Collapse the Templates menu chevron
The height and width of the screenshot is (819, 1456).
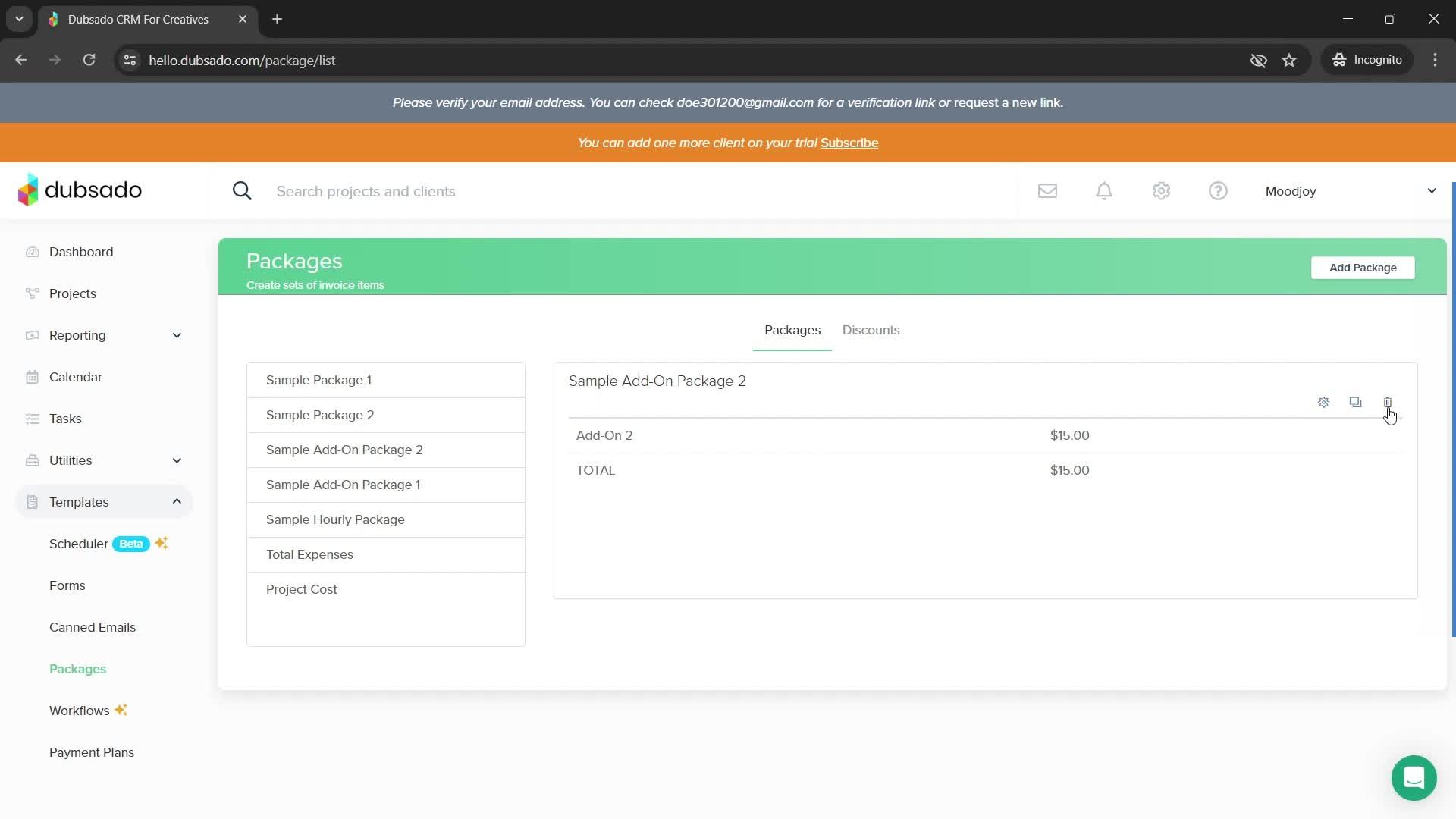click(177, 502)
